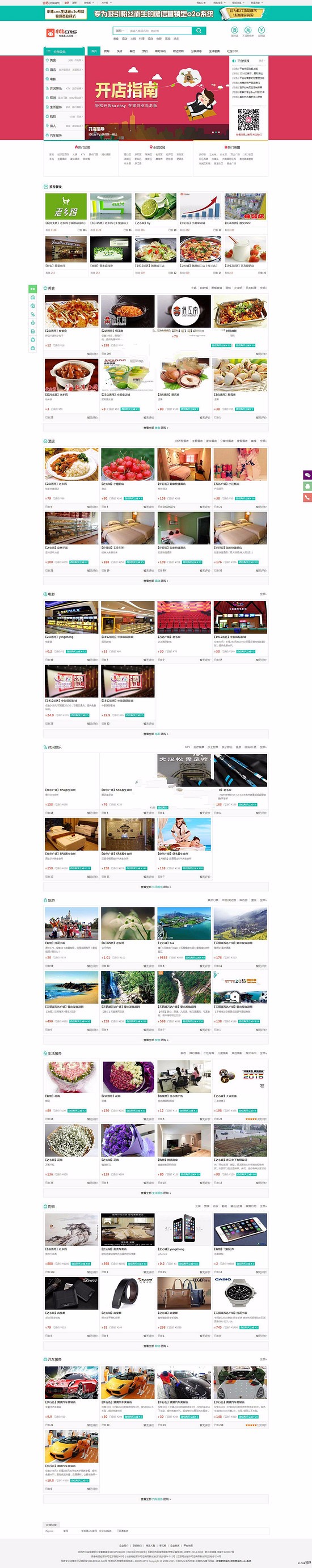Click the 平台快报 speaker icon heading
This screenshot has height=1568, width=312.
point(241,61)
